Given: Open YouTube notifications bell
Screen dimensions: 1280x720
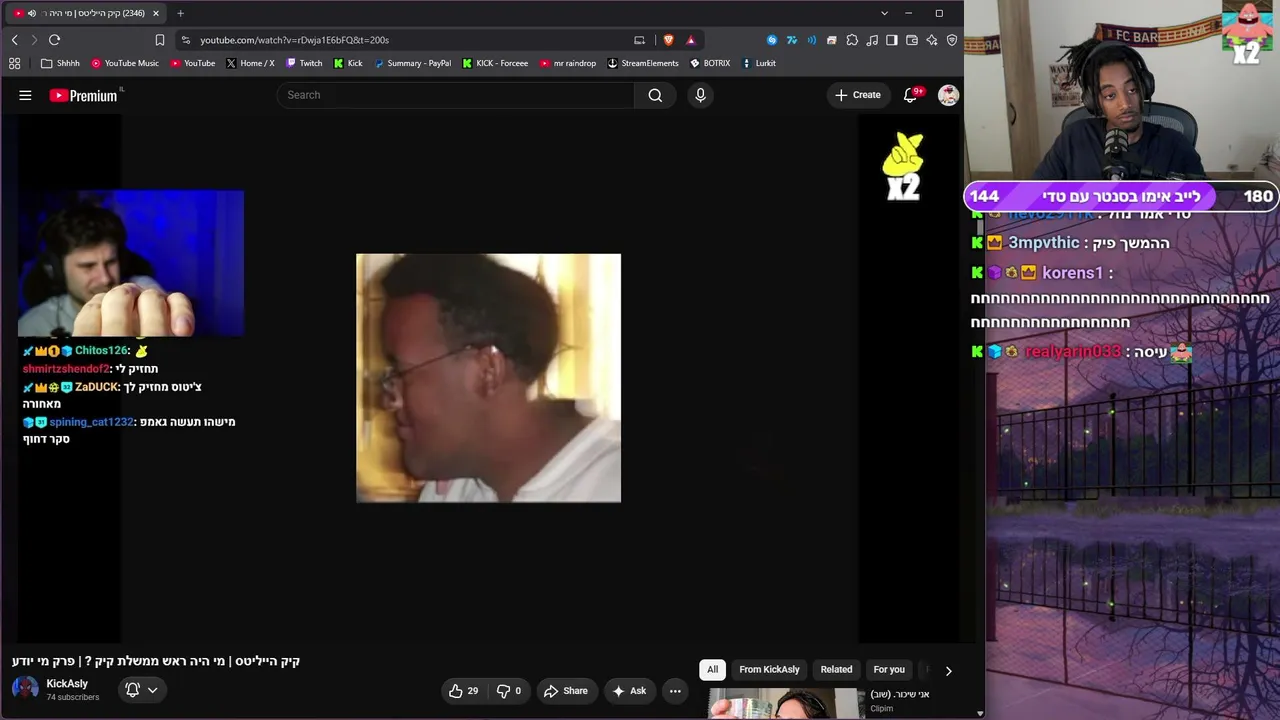Looking at the screenshot, I should click(x=910, y=95).
